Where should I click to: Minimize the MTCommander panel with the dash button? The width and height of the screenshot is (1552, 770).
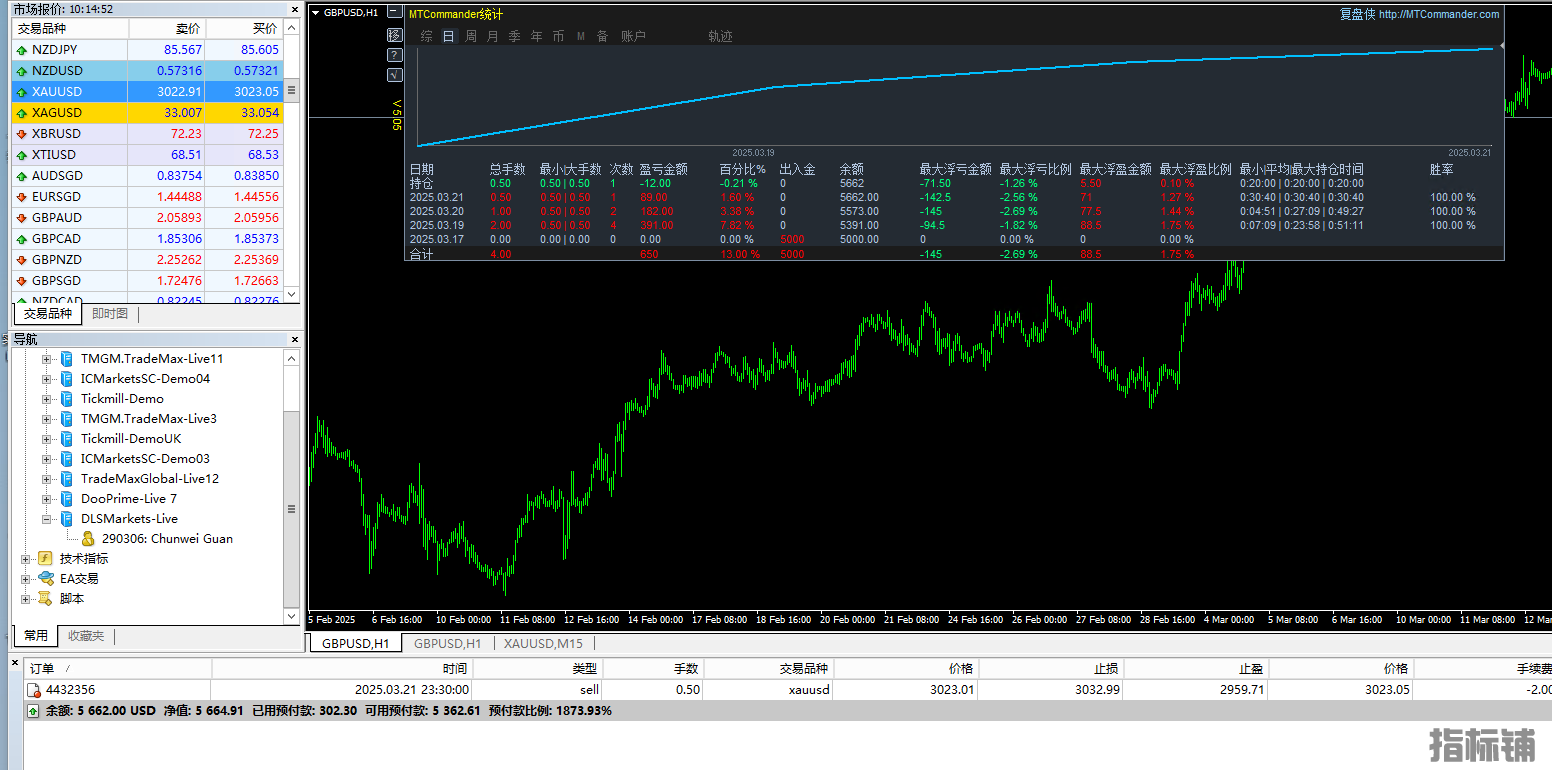[x=394, y=14]
